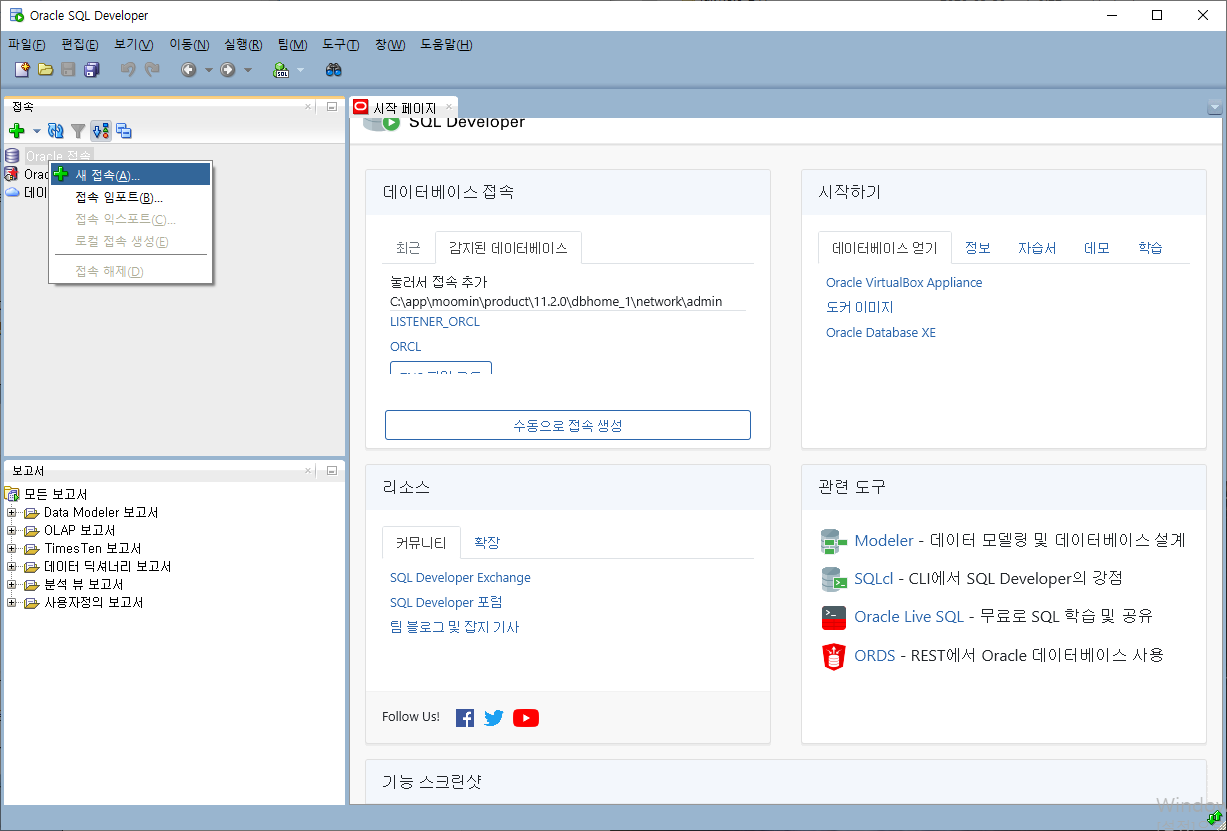
Task: Open the SQL Developer Exchange link
Action: (460, 578)
